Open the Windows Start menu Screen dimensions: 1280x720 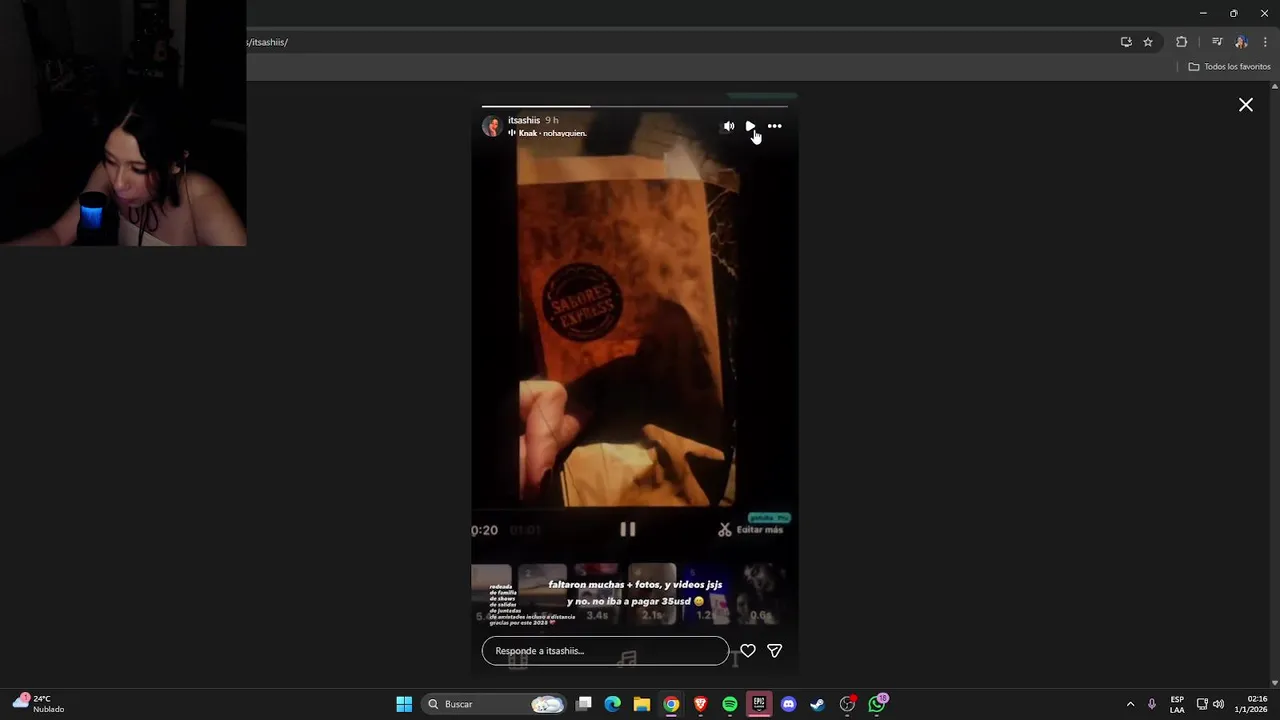pos(404,704)
